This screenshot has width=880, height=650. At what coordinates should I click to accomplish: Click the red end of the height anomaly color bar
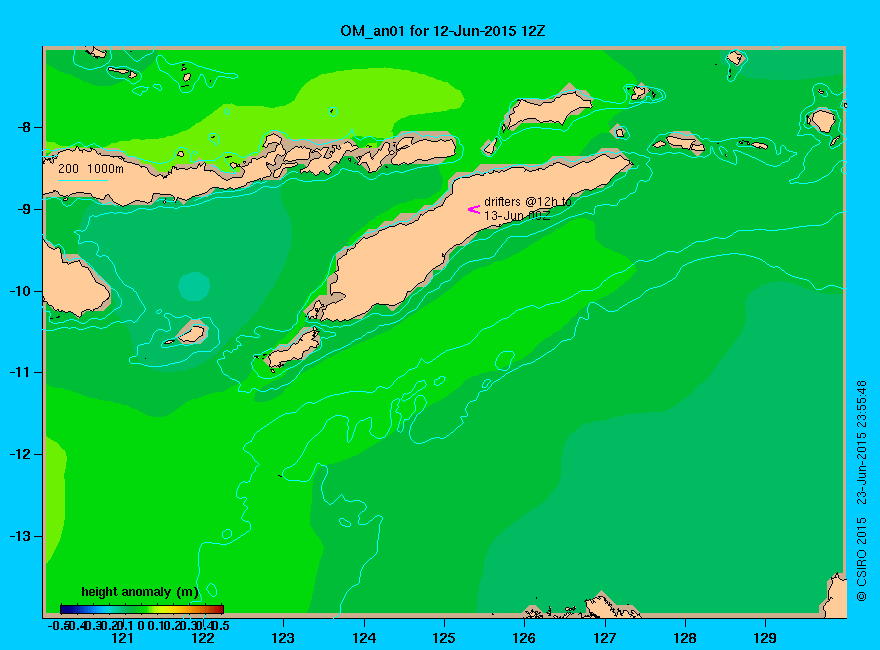point(219,609)
